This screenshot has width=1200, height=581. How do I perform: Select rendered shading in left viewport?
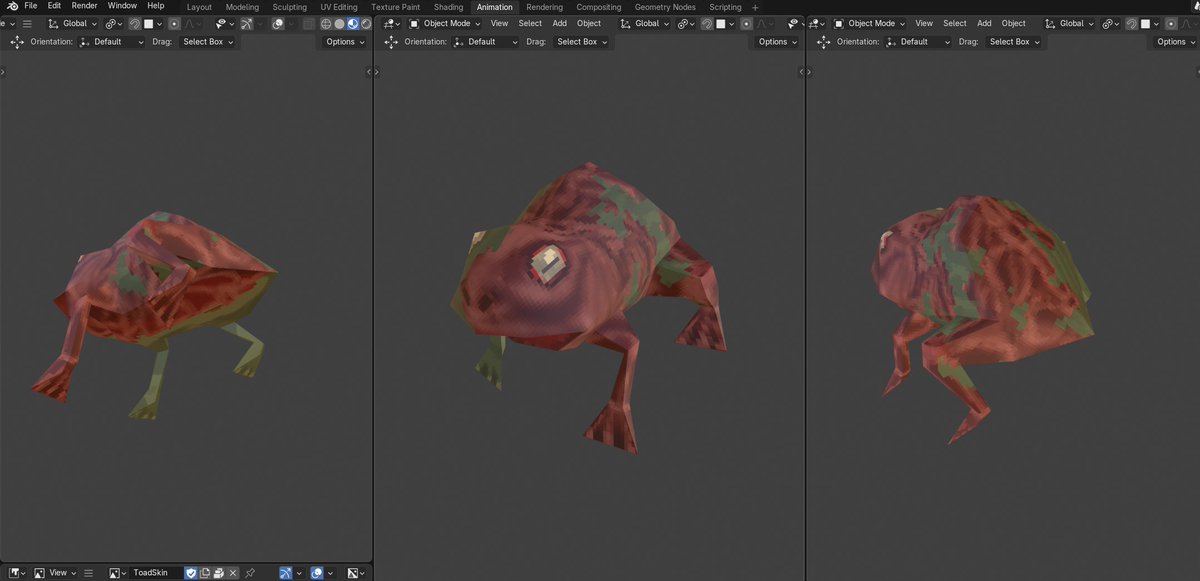coord(365,23)
